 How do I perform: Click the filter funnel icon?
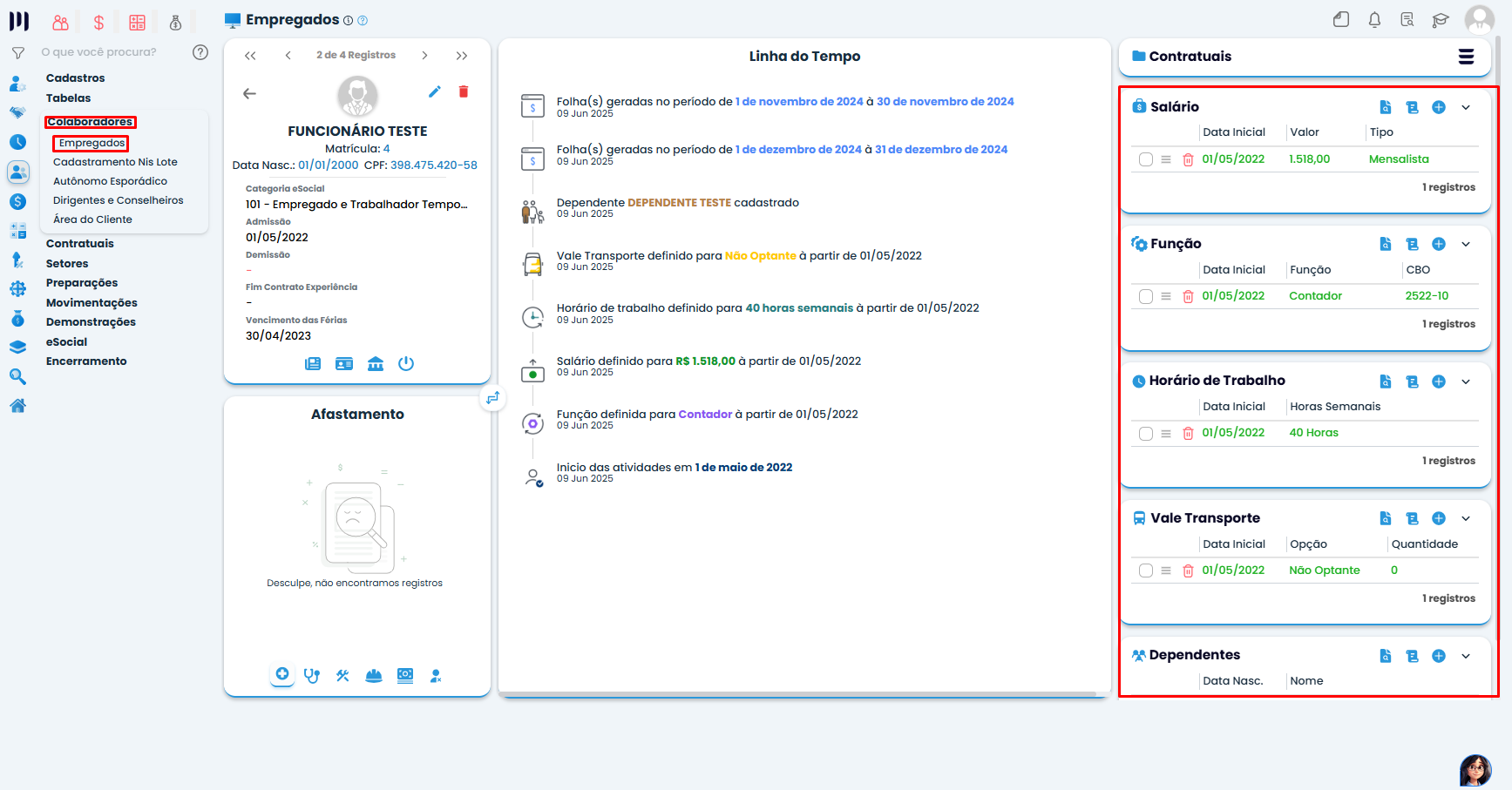17,53
